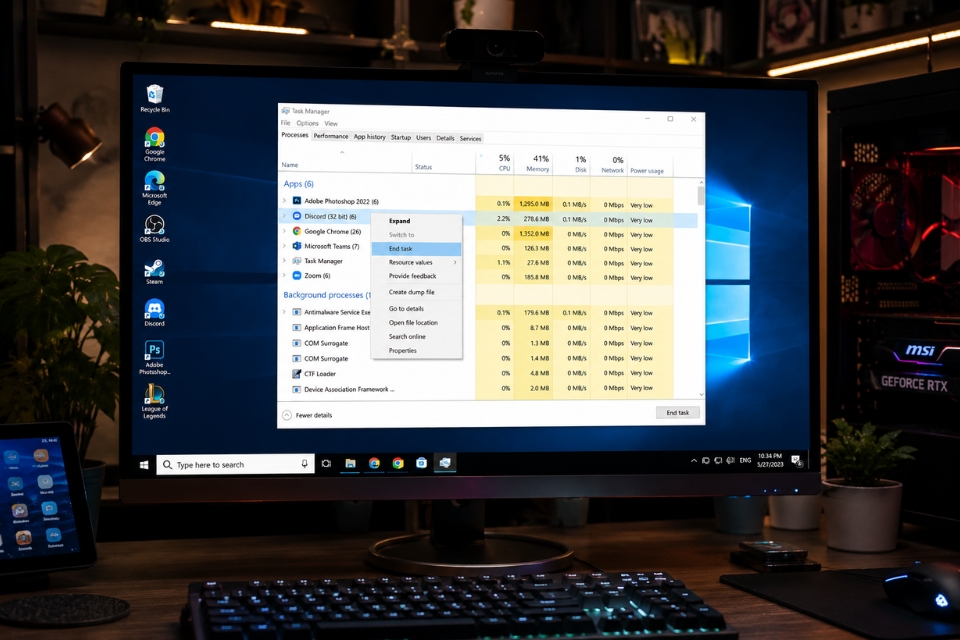The width and height of the screenshot is (960, 640).
Task: Expand the Microsoft Teams (7) process group
Action: pos(284,246)
